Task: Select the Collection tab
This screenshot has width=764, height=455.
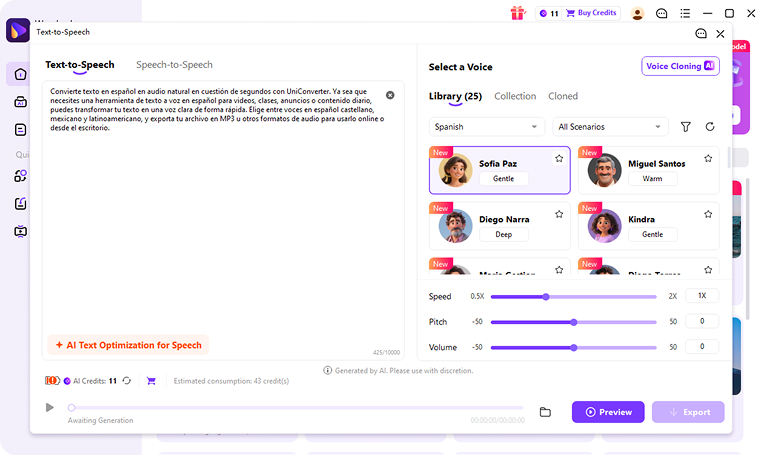Action: point(515,96)
